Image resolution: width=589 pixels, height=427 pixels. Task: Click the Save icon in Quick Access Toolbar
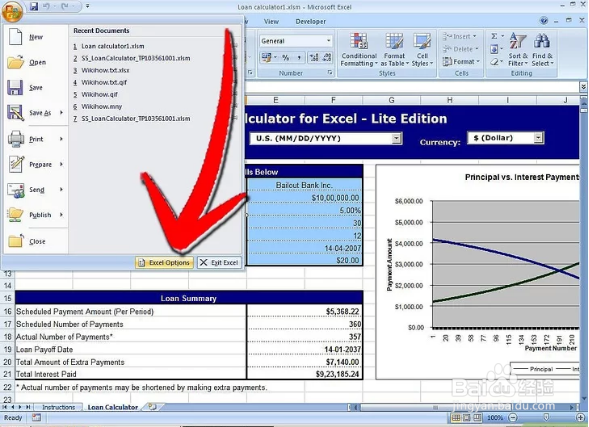coord(34,6)
